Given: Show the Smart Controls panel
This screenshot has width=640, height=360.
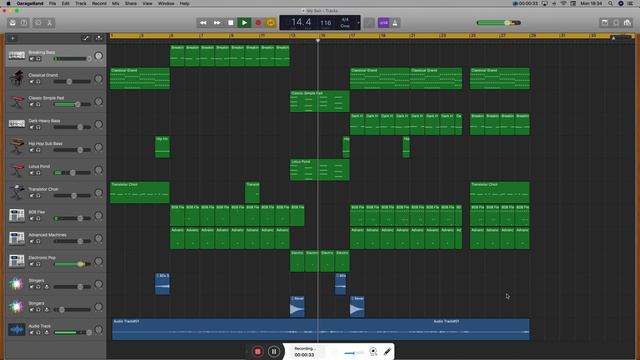Looking at the screenshot, I should [38, 23].
